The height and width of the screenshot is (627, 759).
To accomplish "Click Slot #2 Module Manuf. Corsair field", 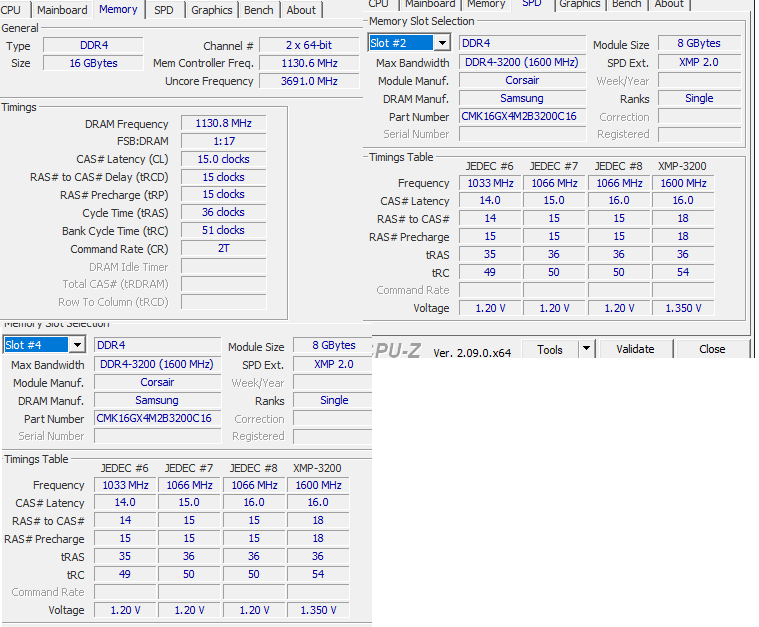I will click(x=522, y=80).
